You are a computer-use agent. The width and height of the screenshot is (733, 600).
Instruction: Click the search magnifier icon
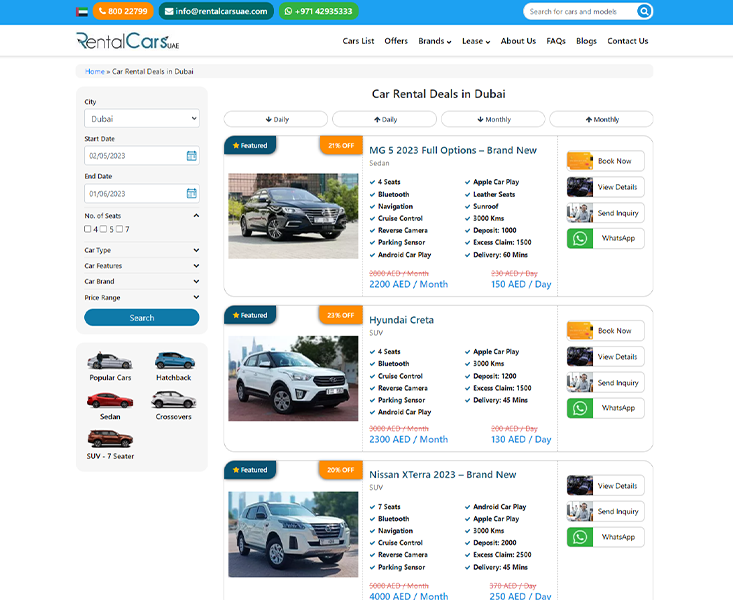[644, 11]
